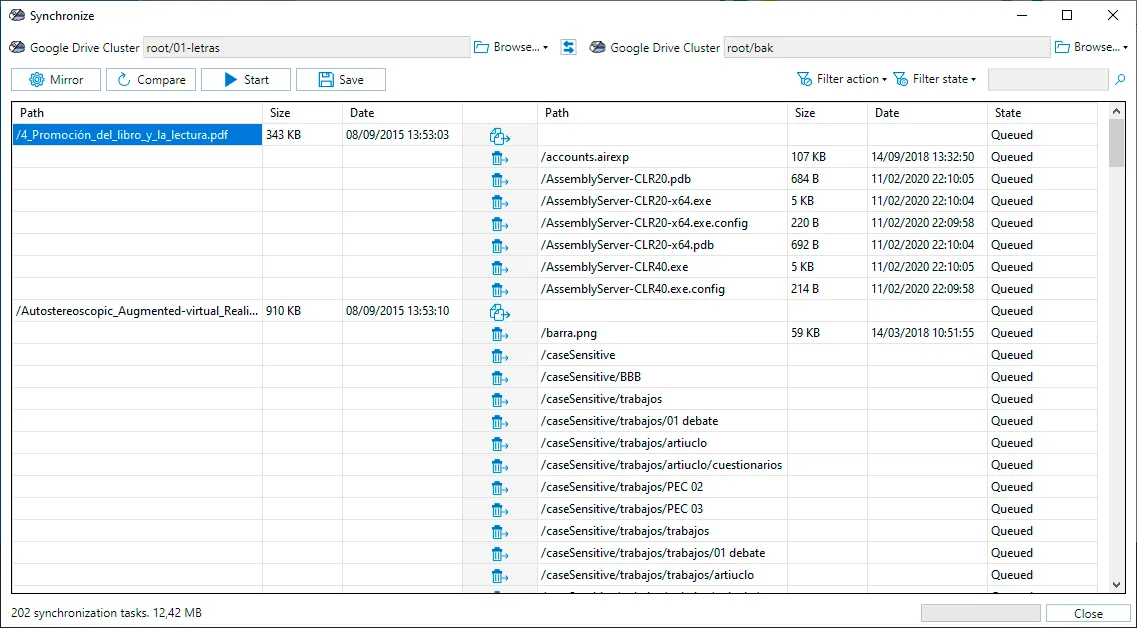Click the scrollbar up arrow
The width and height of the screenshot is (1137, 628).
[x=1117, y=112]
